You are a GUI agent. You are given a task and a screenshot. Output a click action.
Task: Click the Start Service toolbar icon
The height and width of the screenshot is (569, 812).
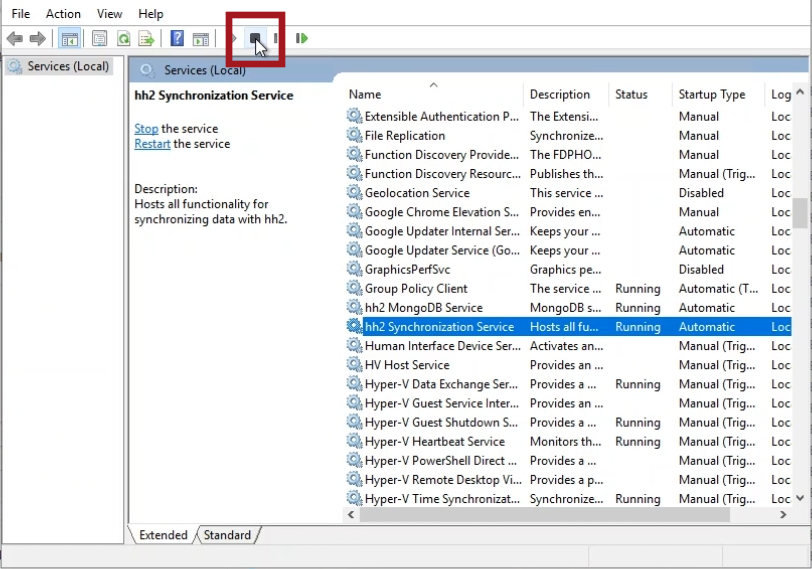click(x=234, y=38)
